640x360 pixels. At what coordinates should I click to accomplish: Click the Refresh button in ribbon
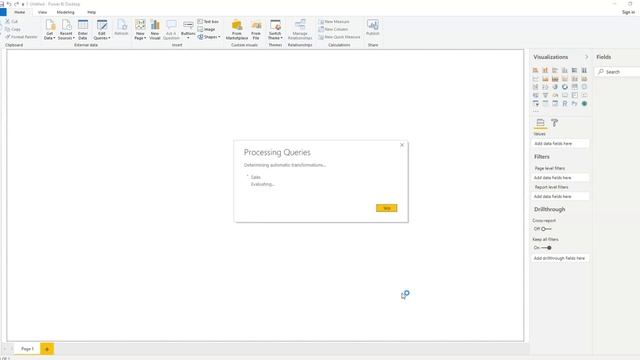click(x=121, y=27)
